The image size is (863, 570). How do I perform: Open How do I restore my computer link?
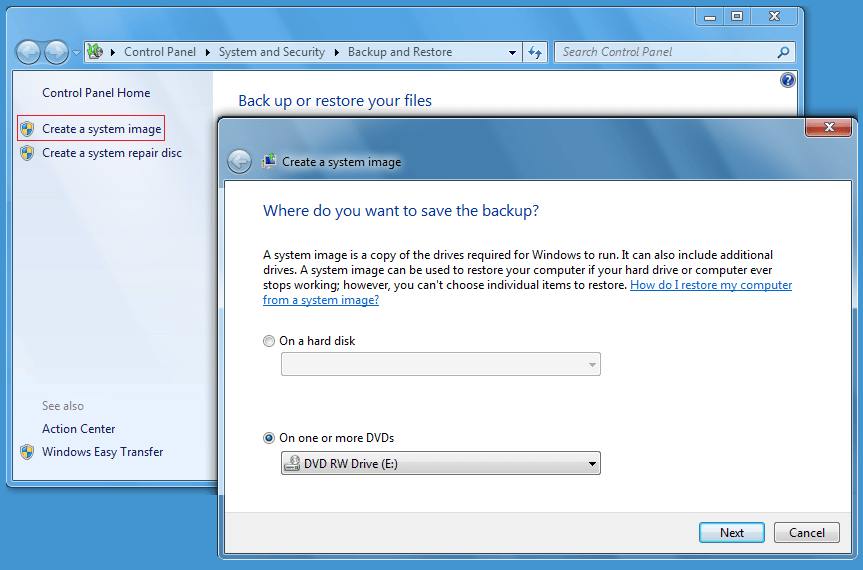click(x=527, y=292)
